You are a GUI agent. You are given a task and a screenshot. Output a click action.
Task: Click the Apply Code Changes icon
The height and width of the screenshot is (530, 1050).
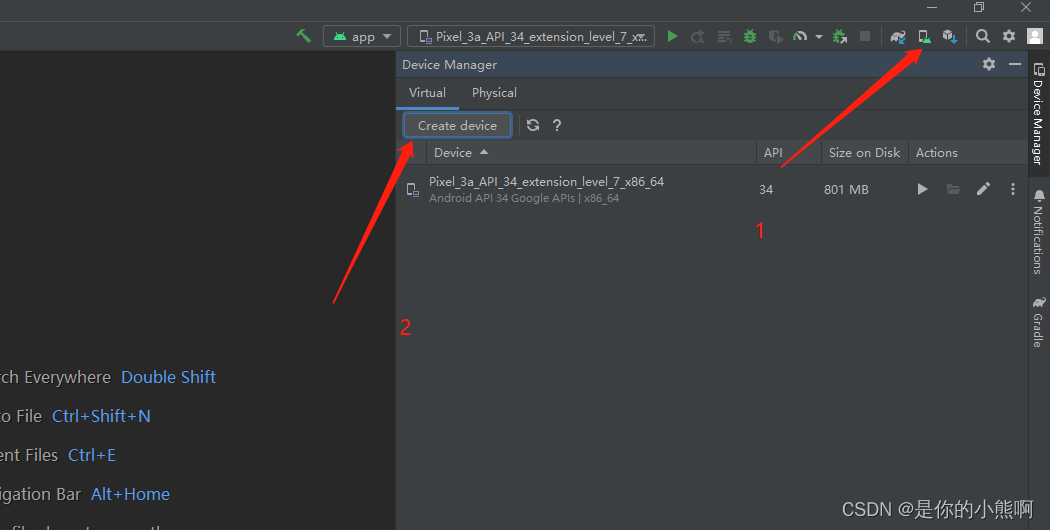pyautogui.click(x=724, y=36)
